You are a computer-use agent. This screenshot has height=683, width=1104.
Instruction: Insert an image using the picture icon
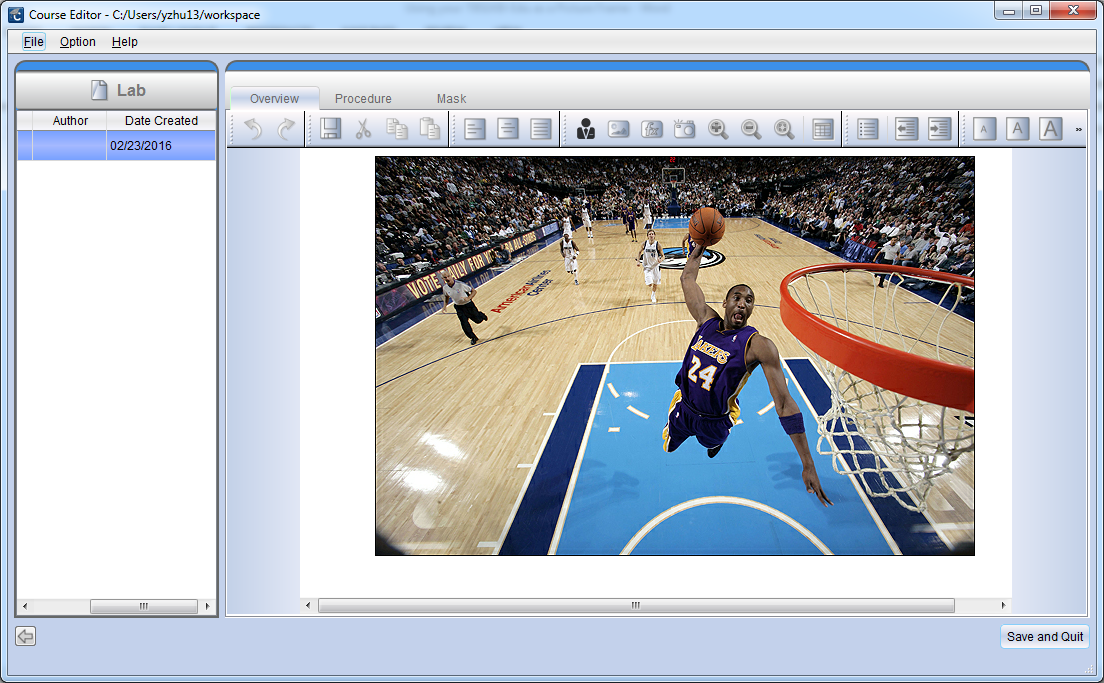tap(619, 128)
